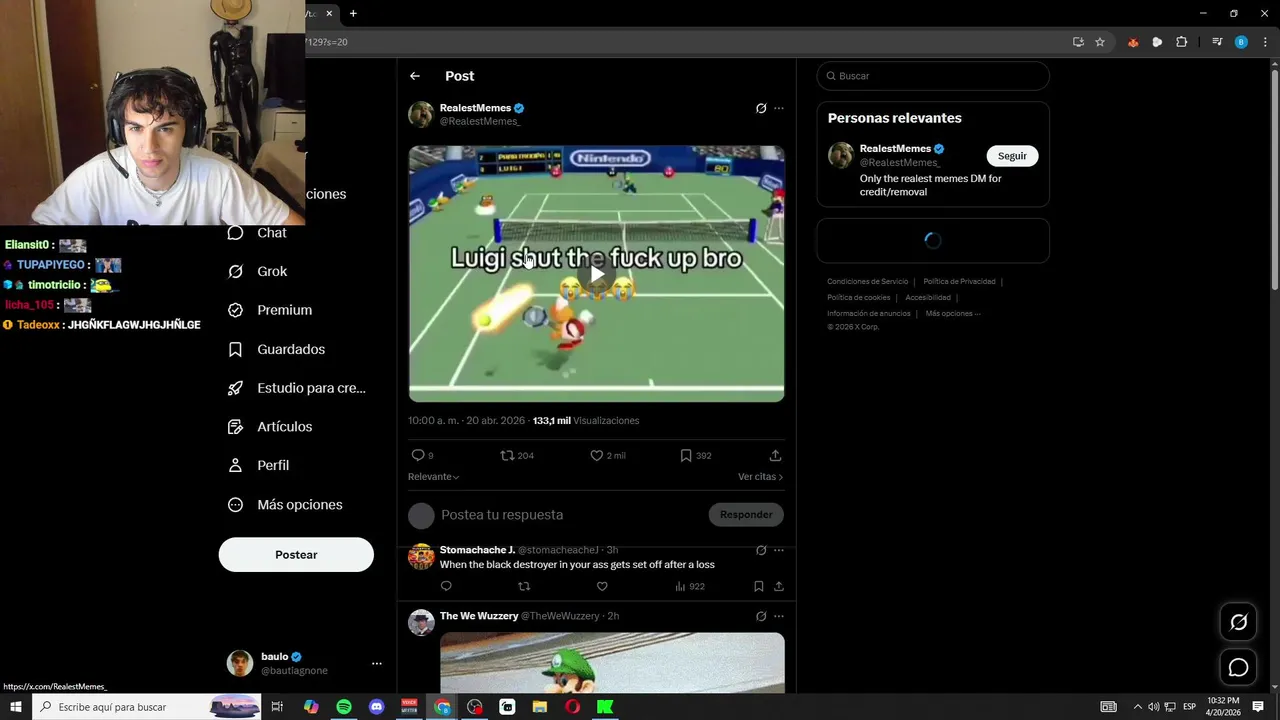Play the Luigi tennis video
The width and height of the screenshot is (1280, 720).
[596, 273]
